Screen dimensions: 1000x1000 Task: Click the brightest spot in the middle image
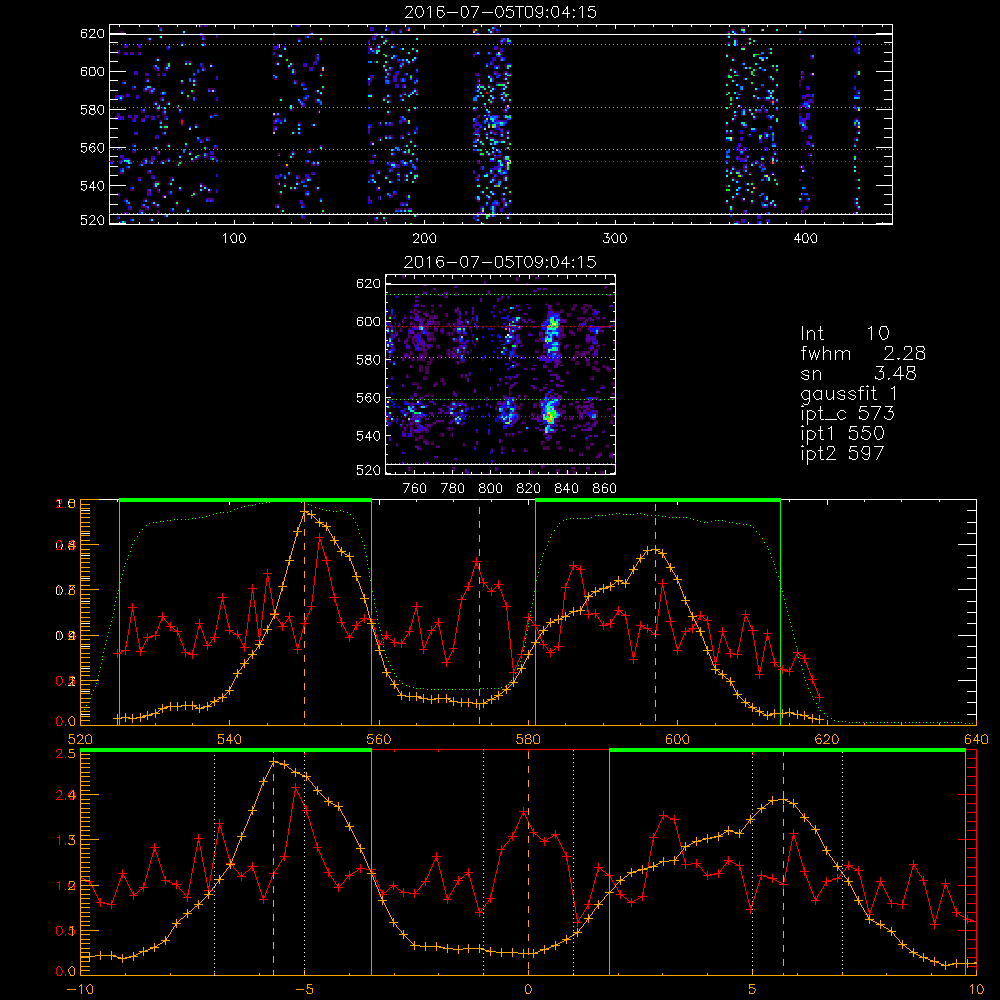pyautogui.click(x=550, y=415)
